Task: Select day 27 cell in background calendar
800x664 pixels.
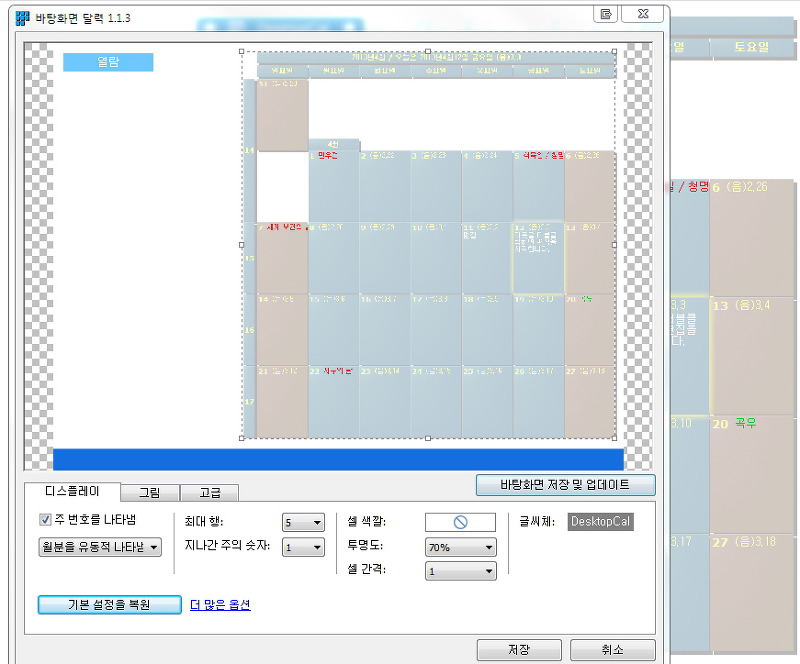Action: coord(752,593)
